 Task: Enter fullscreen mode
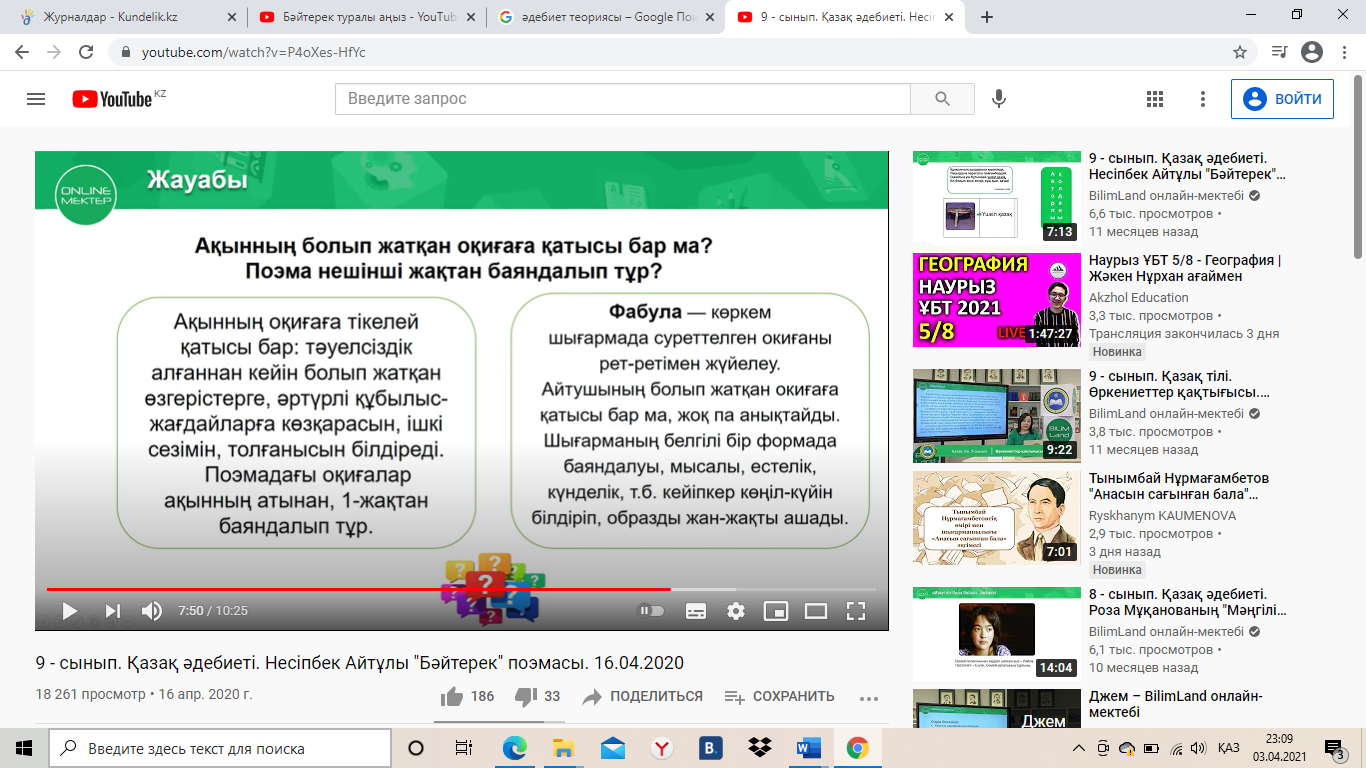855,610
